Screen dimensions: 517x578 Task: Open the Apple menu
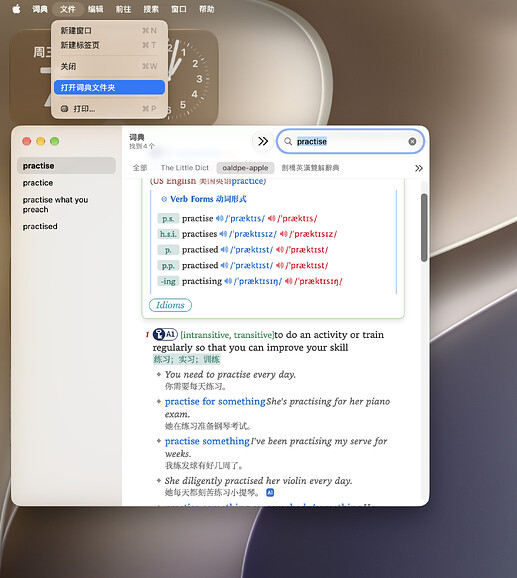click(17, 9)
